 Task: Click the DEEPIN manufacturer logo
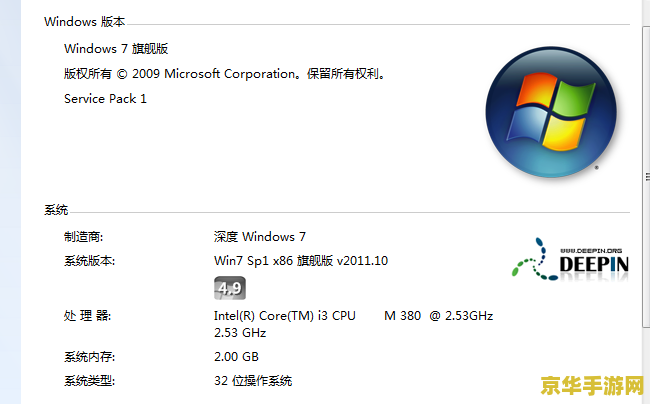coord(571,260)
